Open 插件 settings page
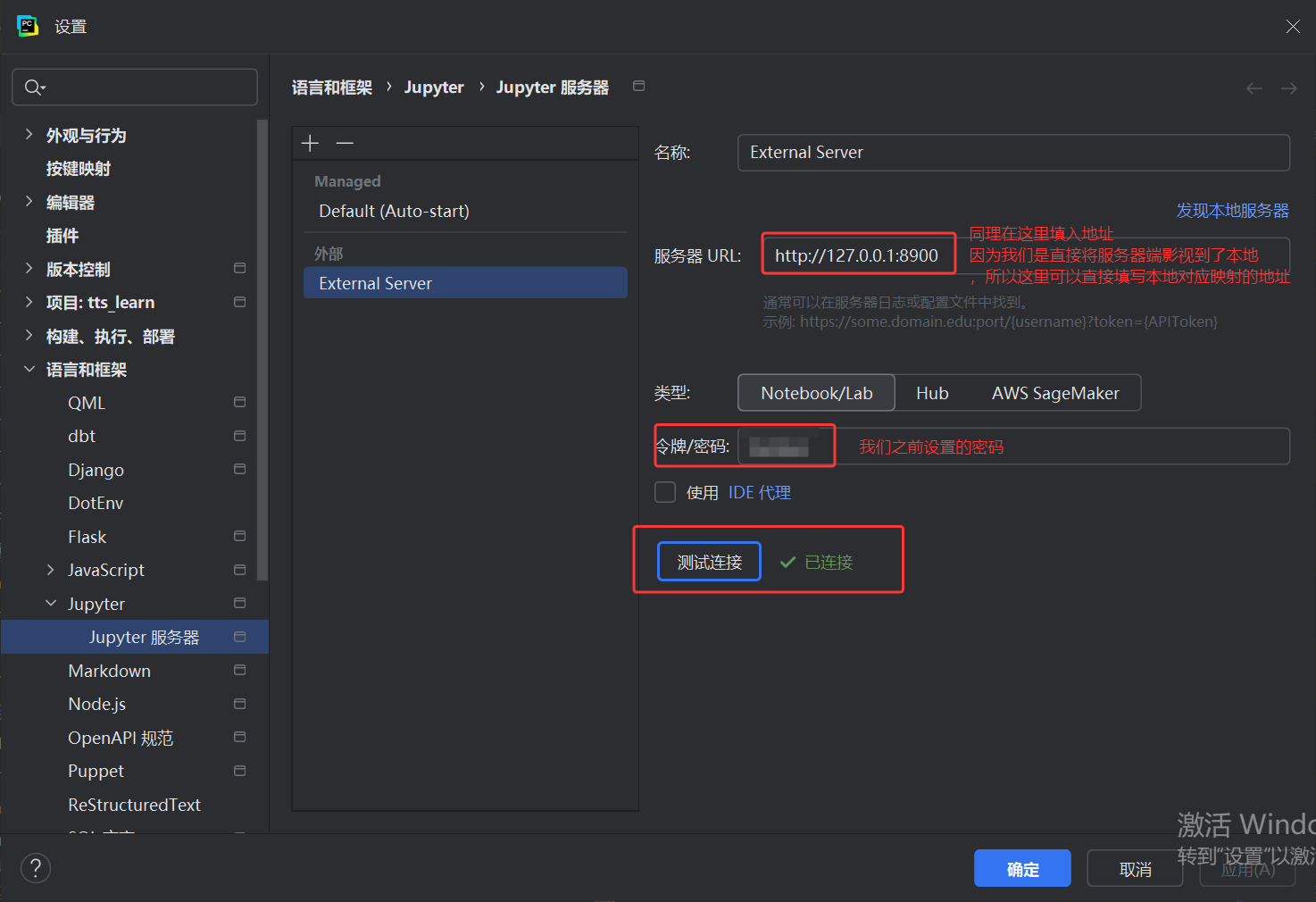 [x=62, y=236]
